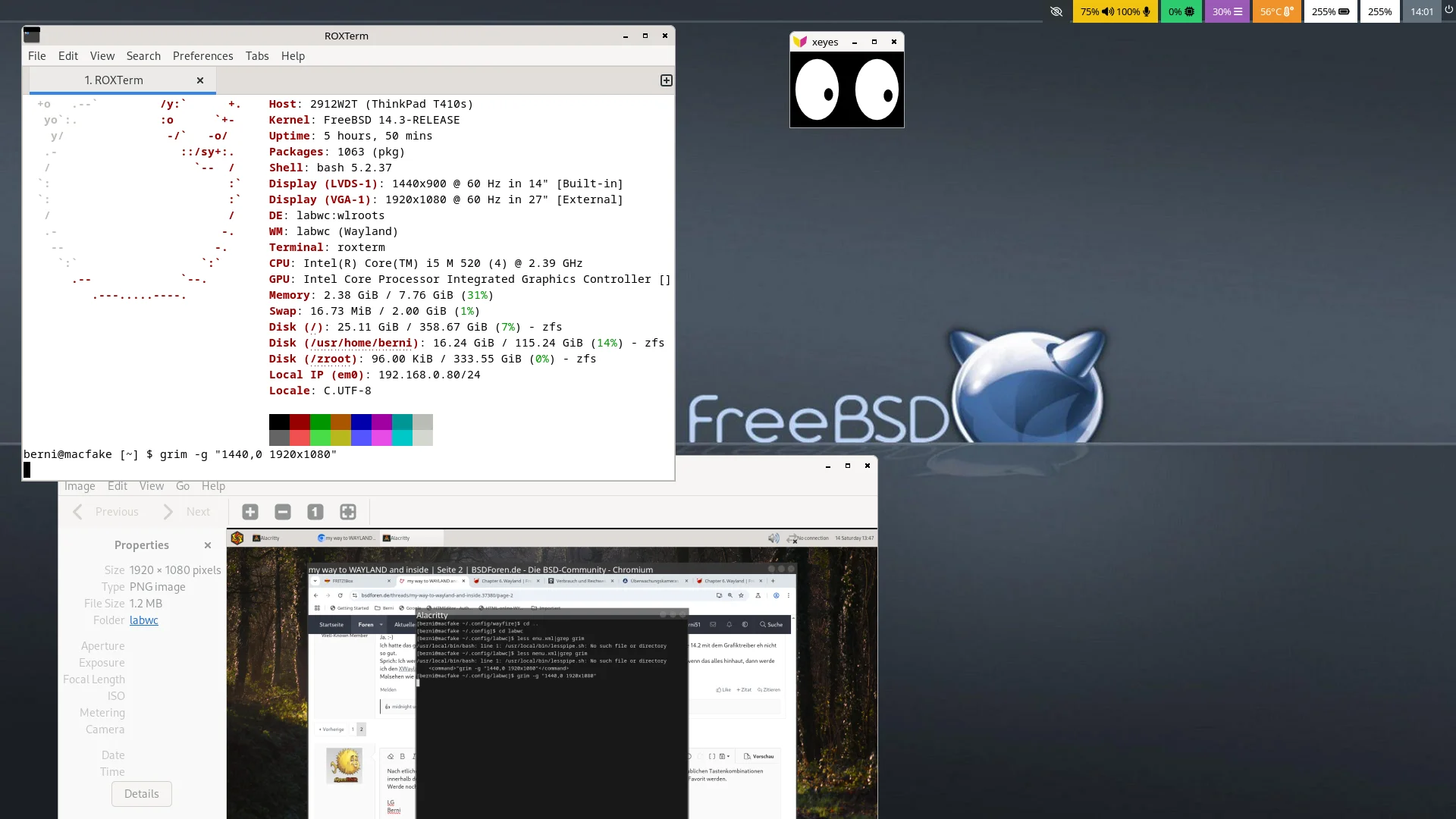Screen dimensions: 1456x819
Task: Open the image viewer Go menu
Action: (x=183, y=486)
